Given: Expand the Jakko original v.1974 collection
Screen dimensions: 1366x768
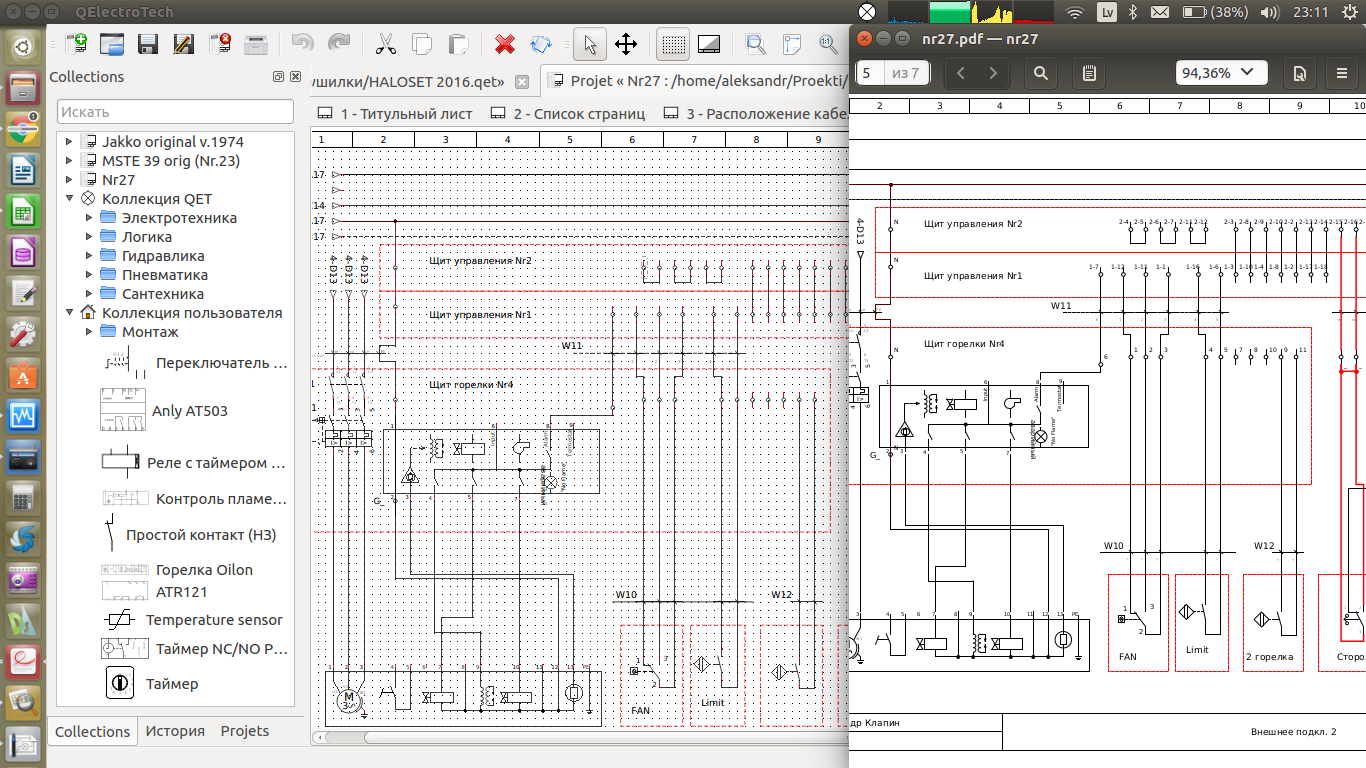Looking at the screenshot, I should click(68, 141).
